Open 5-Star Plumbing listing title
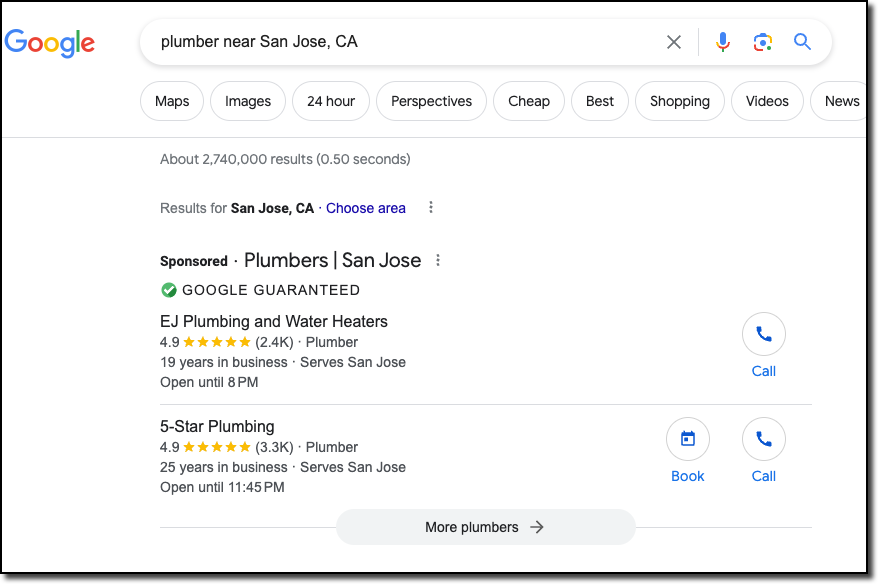 (x=217, y=427)
